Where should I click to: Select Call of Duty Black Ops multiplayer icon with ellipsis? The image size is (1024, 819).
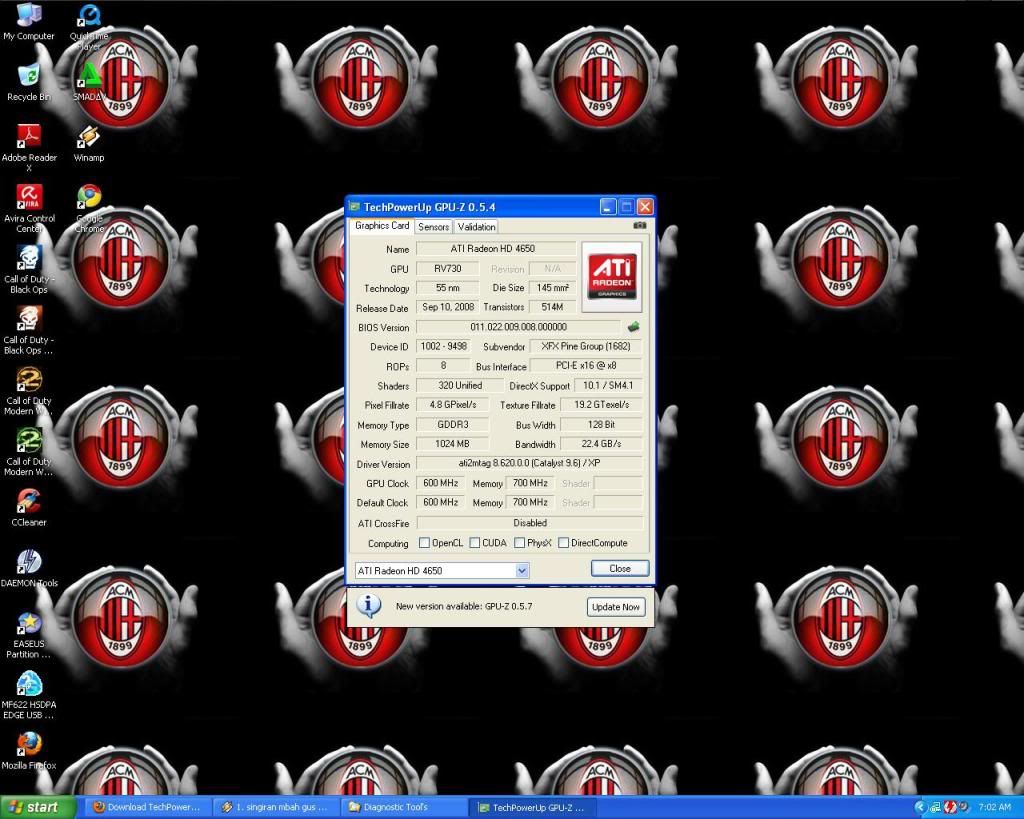[29, 330]
